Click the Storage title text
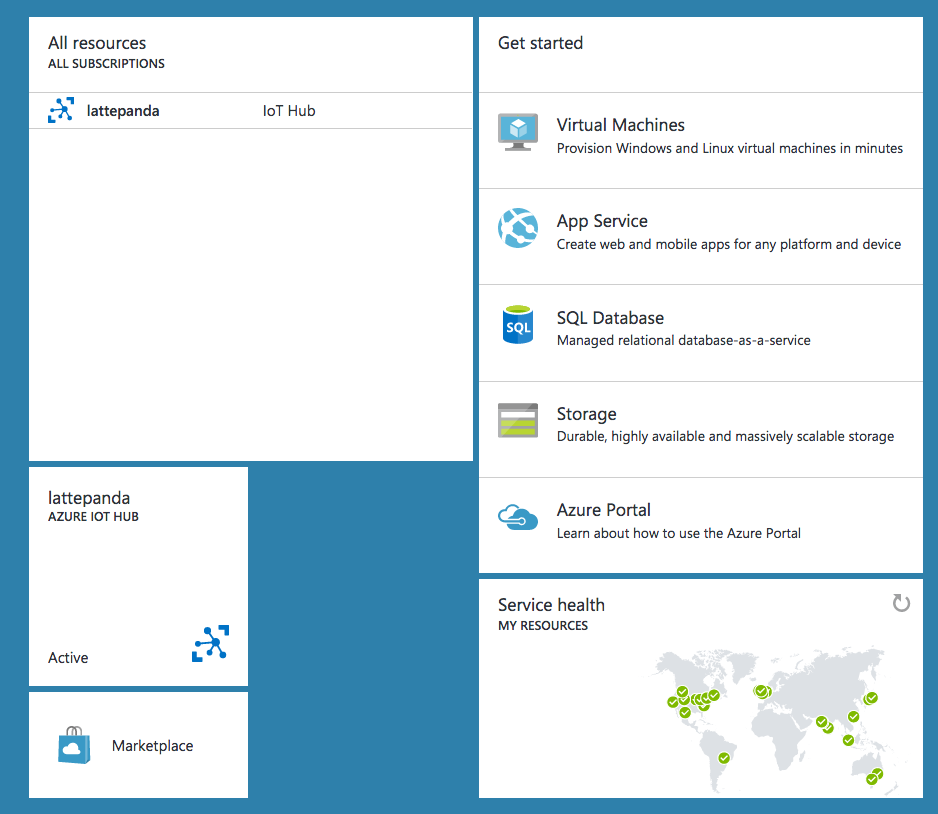This screenshot has width=938, height=814. point(586,414)
